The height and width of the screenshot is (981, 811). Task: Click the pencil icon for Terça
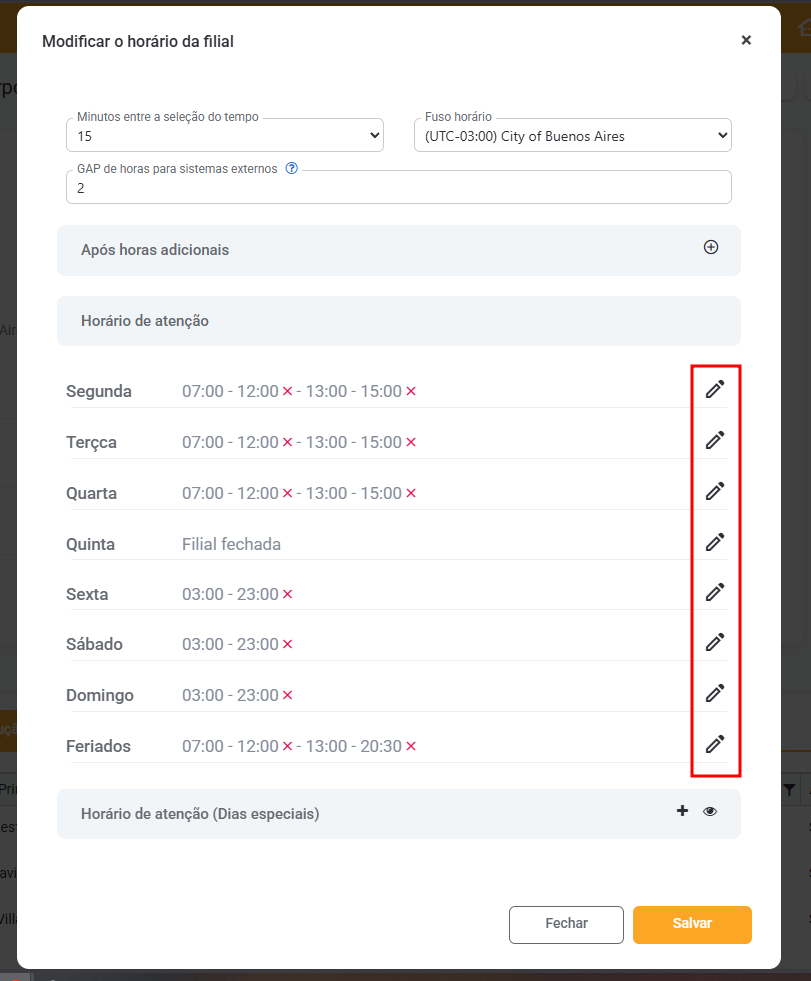click(x=714, y=440)
